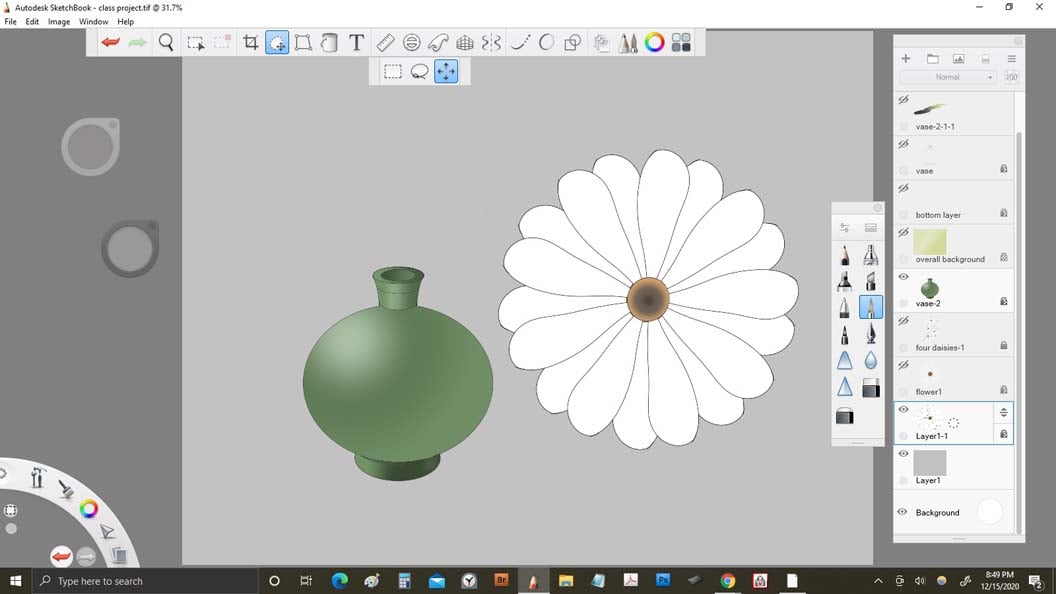
Task: Add an image layer
Action: coord(958,59)
